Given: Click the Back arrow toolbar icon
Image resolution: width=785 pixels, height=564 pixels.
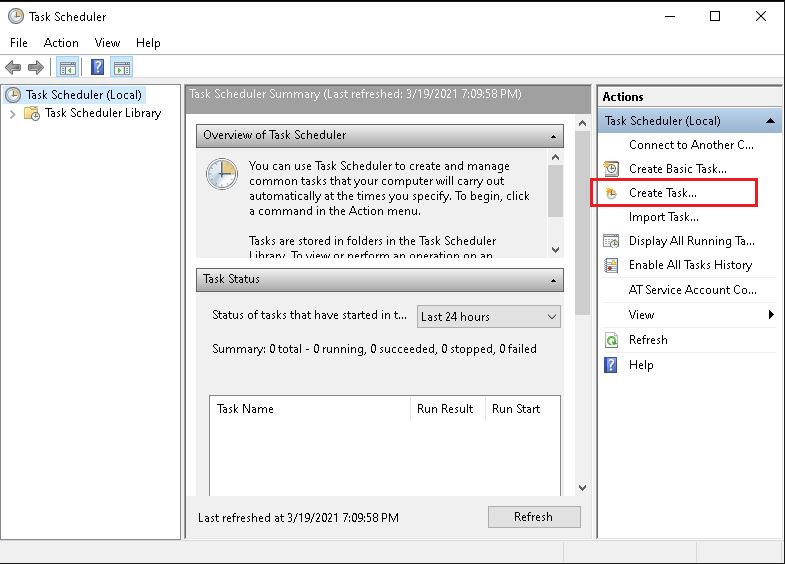Looking at the screenshot, I should pos(13,67).
